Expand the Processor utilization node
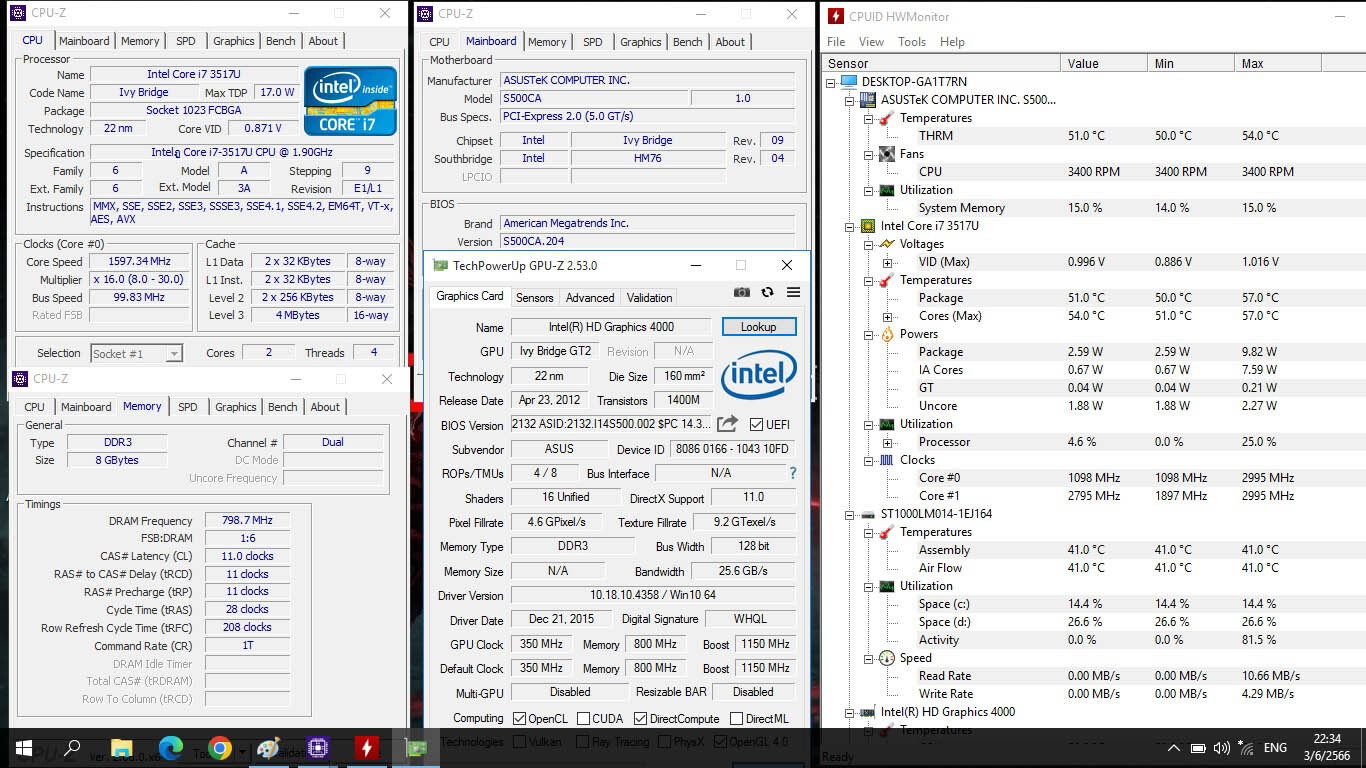1366x768 pixels. pos(887,442)
